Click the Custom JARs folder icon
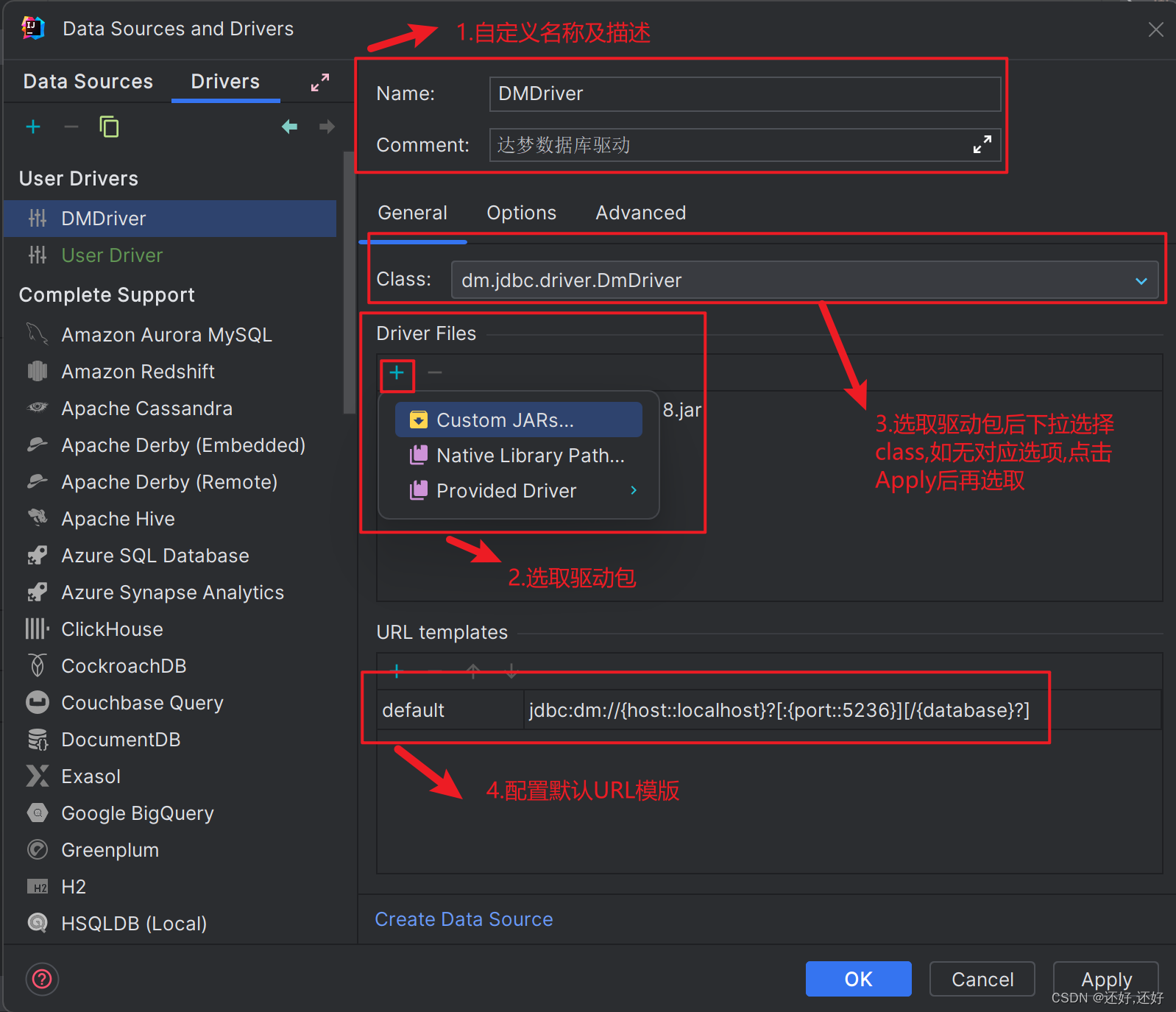Screen dimensions: 1176x1012 (x=419, y=420)
